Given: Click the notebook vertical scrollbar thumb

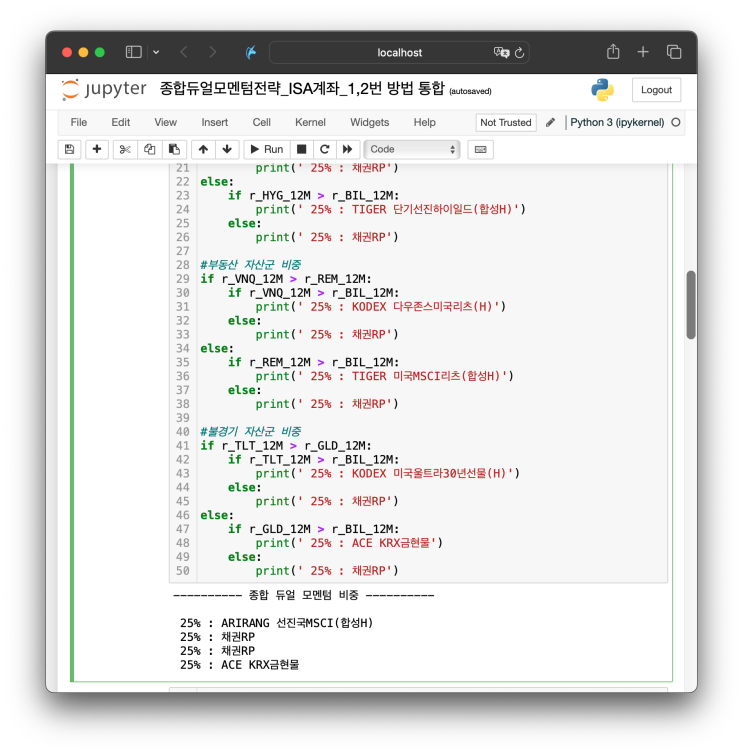Looking at the screenshot, I should tap(691, 305).
